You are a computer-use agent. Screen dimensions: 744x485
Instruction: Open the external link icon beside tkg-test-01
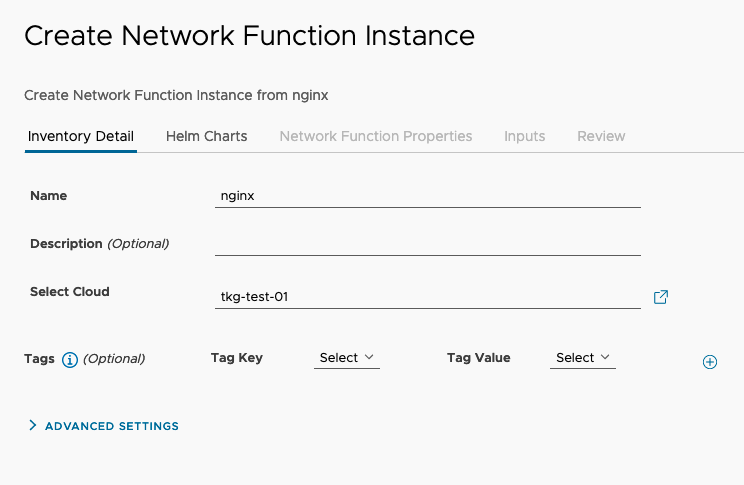[x=660, y=297]
